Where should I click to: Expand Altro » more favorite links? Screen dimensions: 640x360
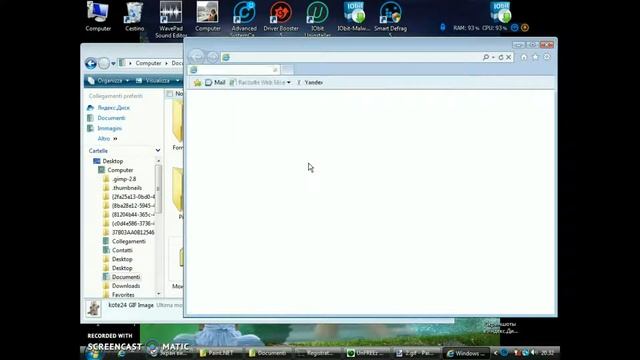coord(107,139)
